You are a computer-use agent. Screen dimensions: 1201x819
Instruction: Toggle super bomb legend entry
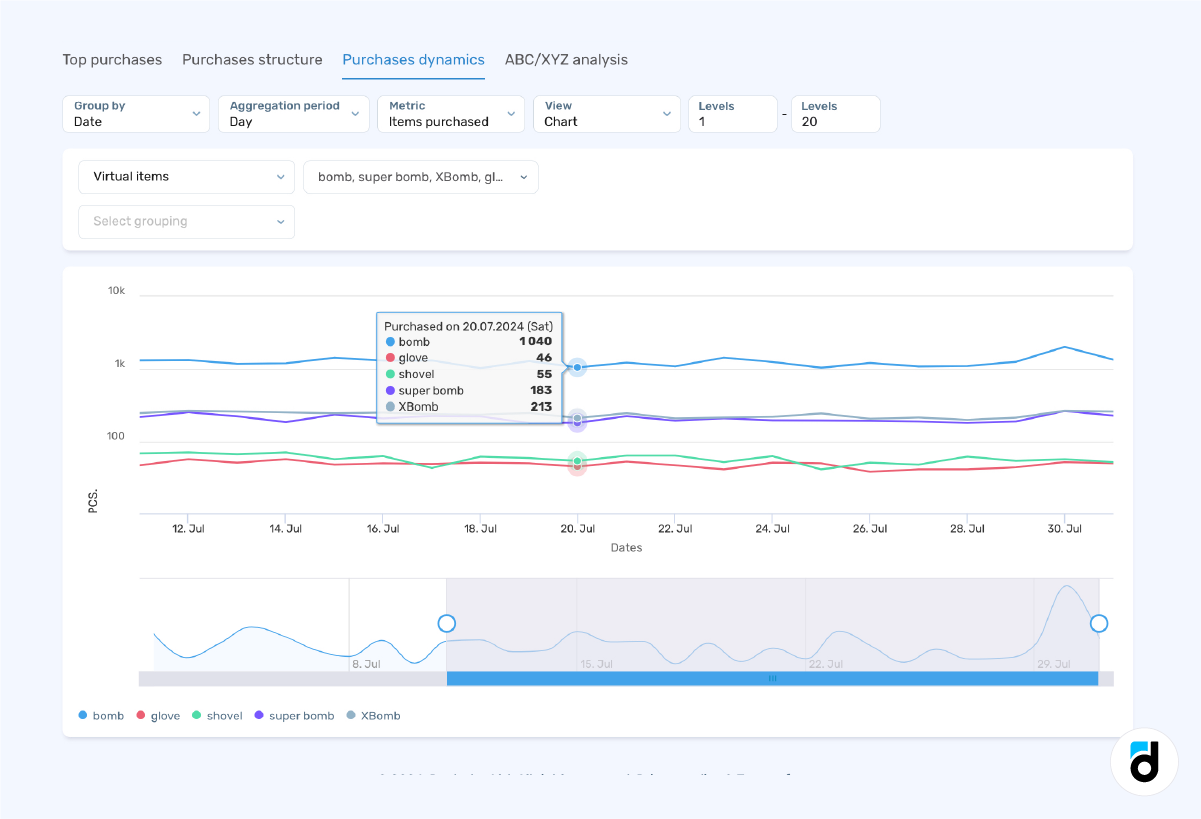[x=294, y=715]
